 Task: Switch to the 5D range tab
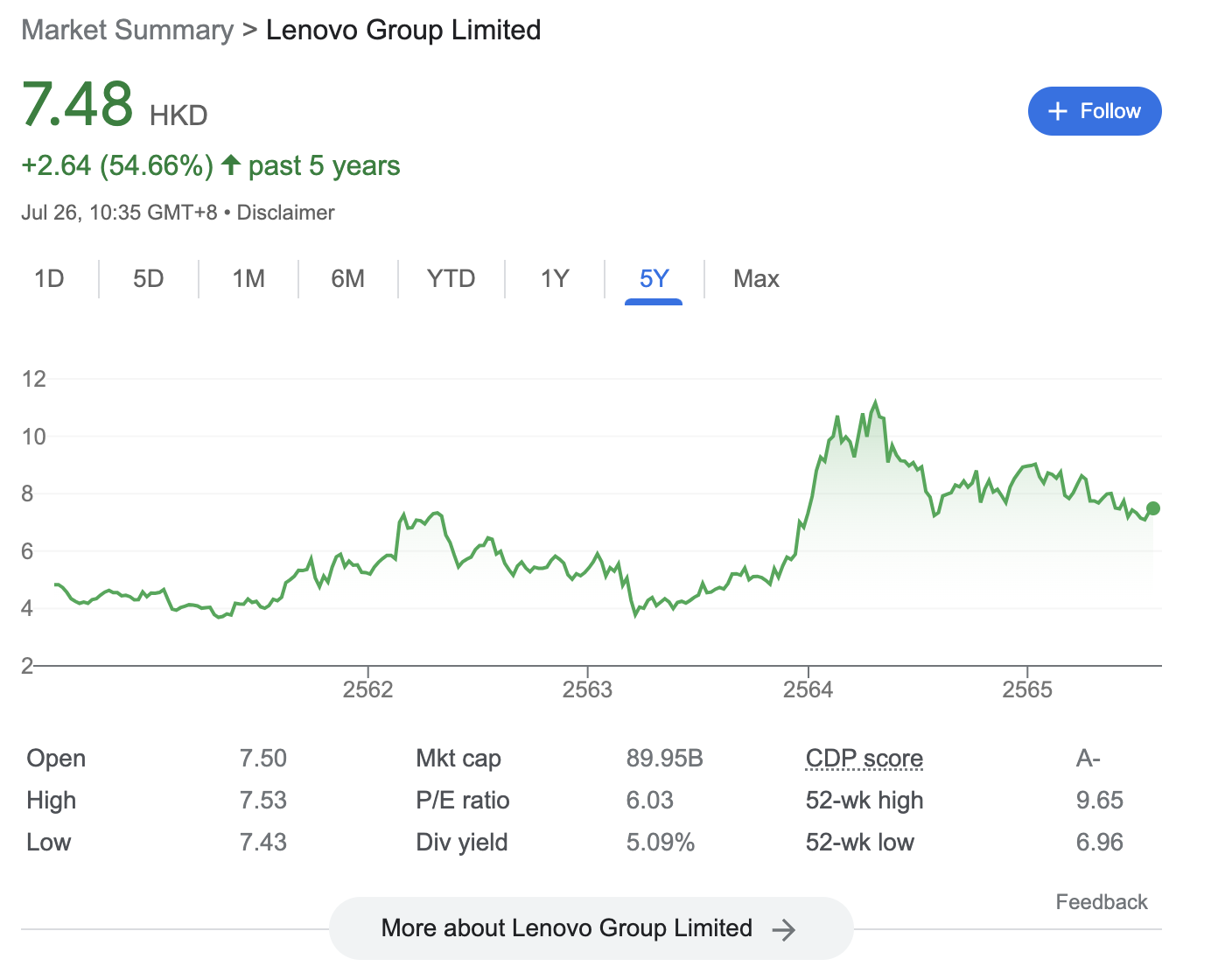[x=149, y=278]
